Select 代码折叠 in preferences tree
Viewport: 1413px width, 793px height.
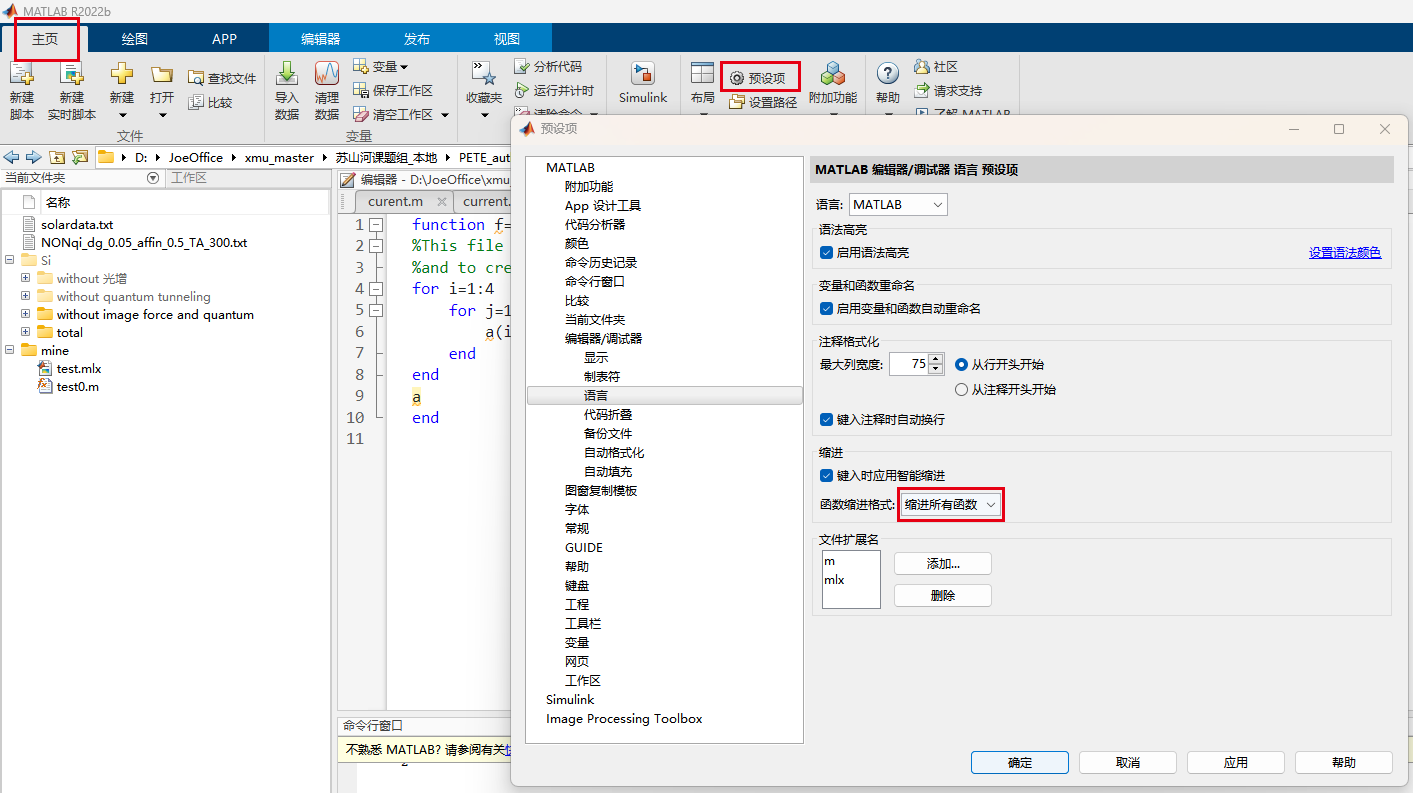608,415
